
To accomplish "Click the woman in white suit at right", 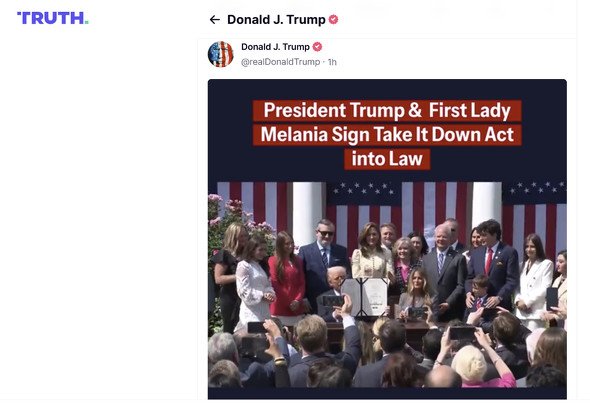I will (x=534, y=279).
